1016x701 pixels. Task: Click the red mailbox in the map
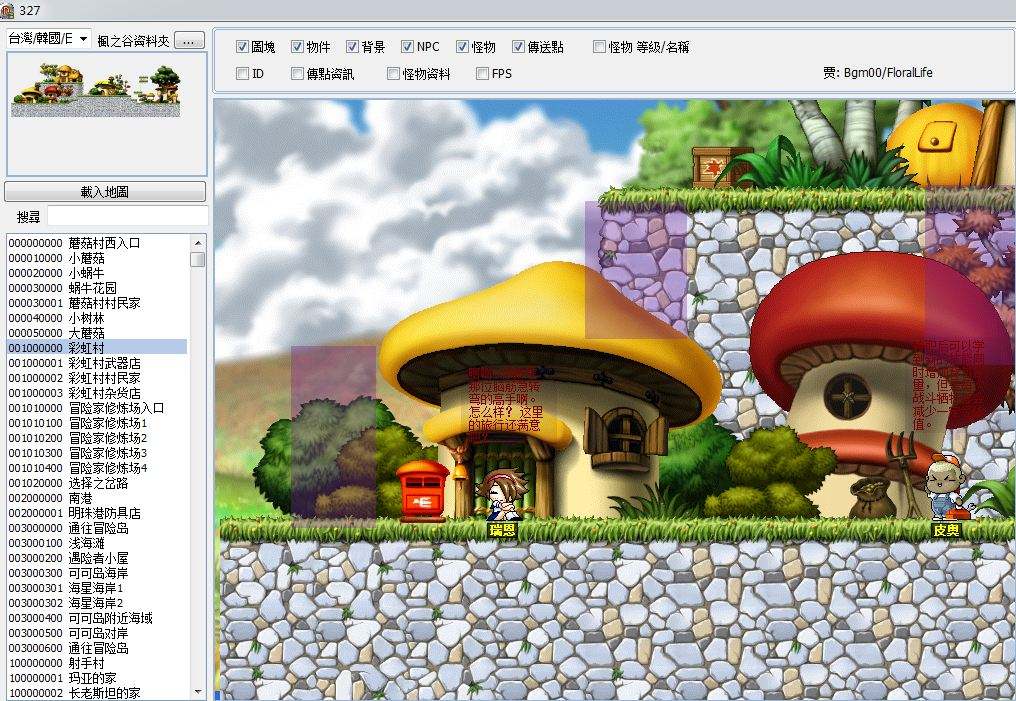(422, 491)
